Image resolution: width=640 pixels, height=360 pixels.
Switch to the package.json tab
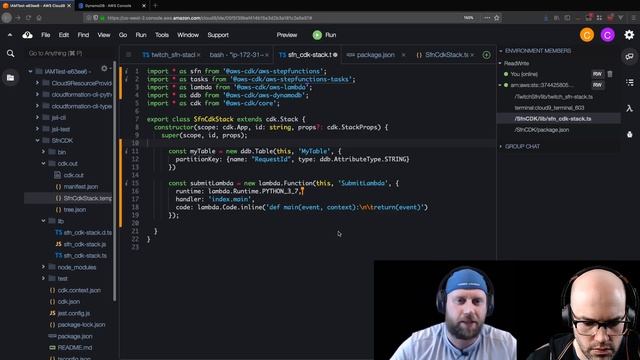coord(375,55)
